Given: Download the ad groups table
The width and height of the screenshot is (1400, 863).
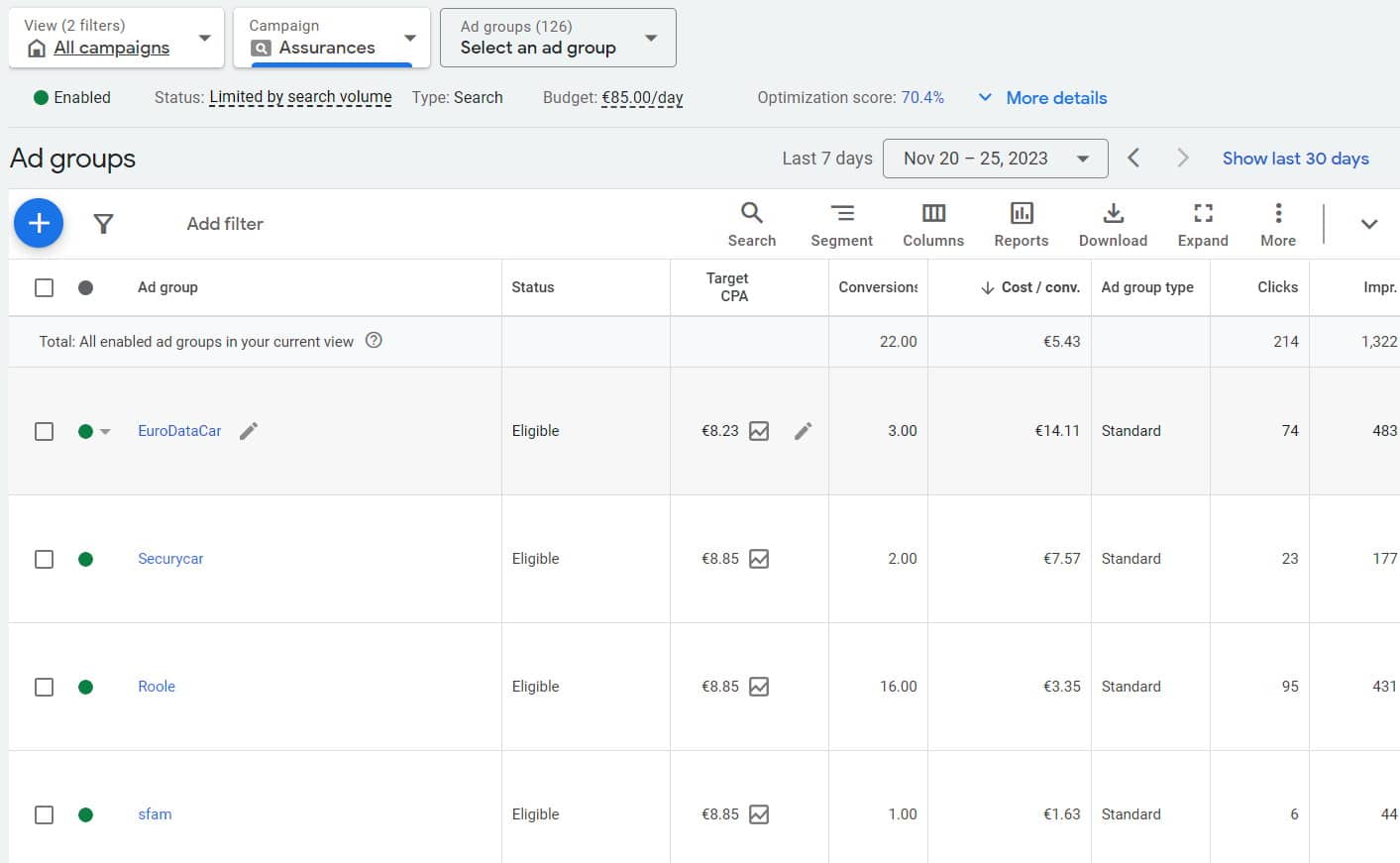Looking at the screenshot, I should pos(1113,225).
